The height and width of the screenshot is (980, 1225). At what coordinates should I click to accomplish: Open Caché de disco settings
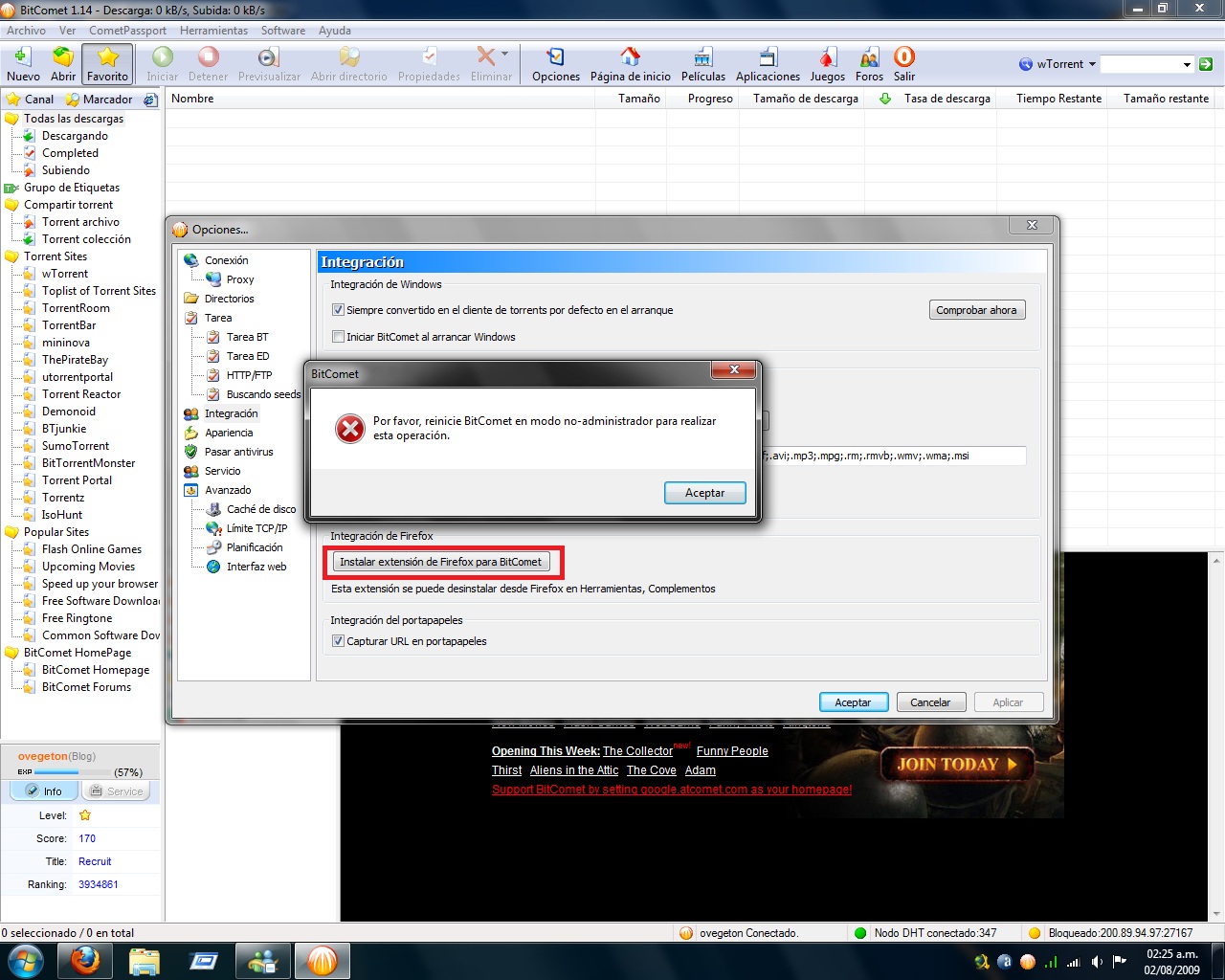[x=261, y=509]
